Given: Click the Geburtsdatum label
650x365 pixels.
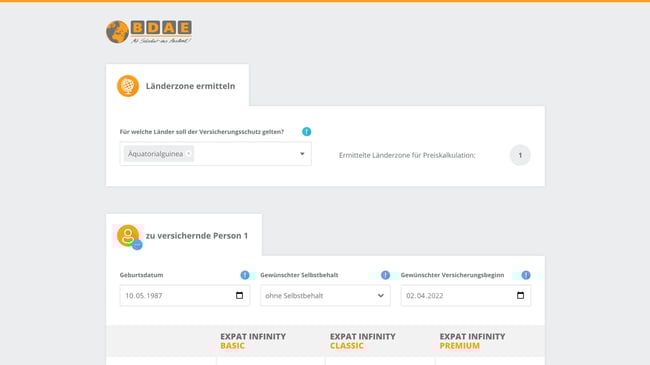Looking at the screenshot, I should pyautogui.click(x=141, y=275).
